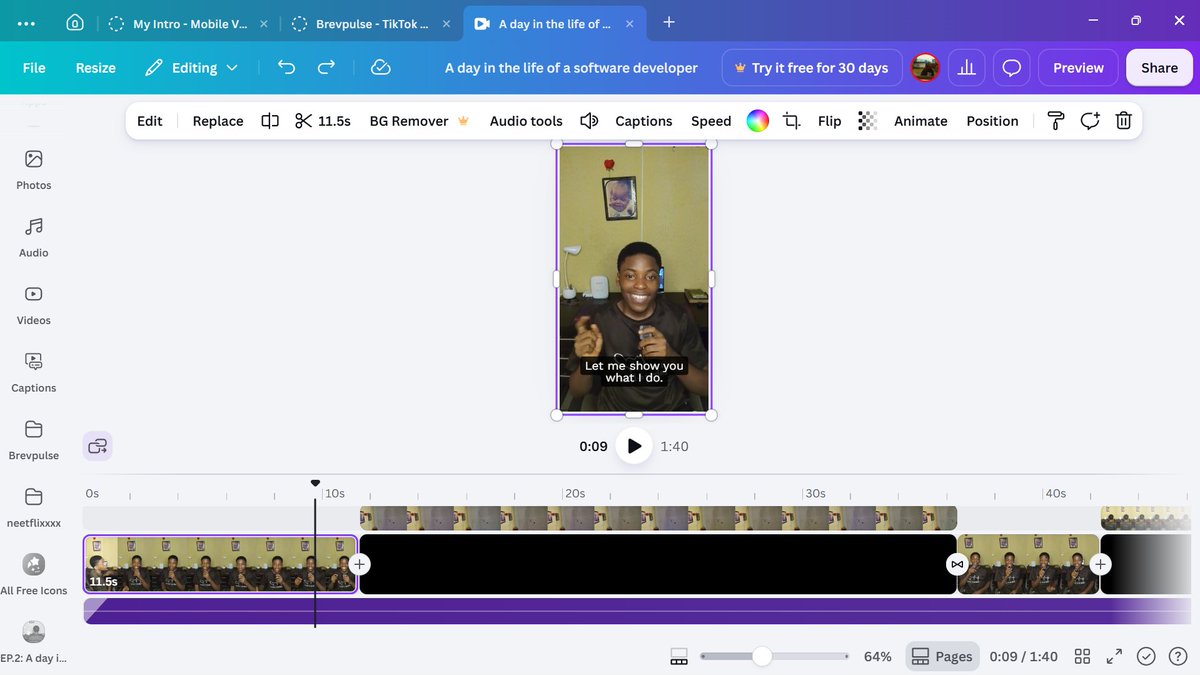Click the timeline zoom slider handle
This screenshot has height=675, width=1200.
pos(762,656)
